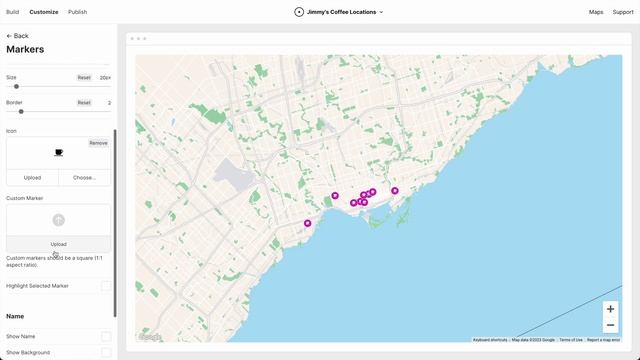Upload a new marker icon
The height and width of the screenshot is (360, 640).
pos(32,178)
